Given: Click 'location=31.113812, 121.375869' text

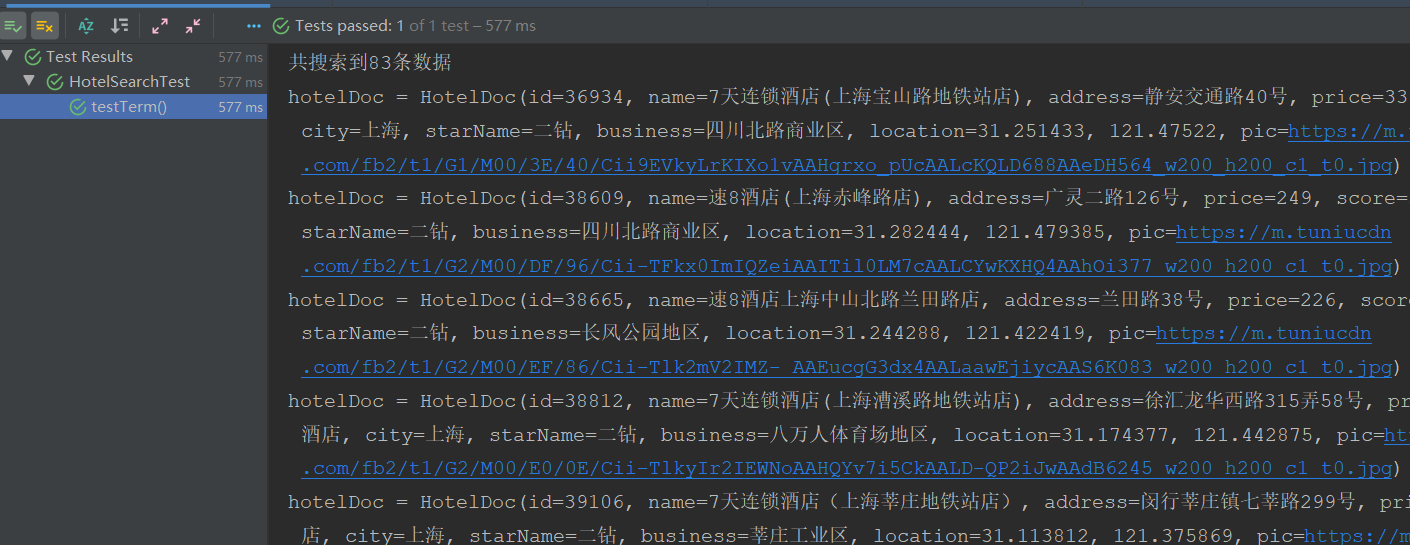Looking at the screenshot, I should [x=1051, y=536].
